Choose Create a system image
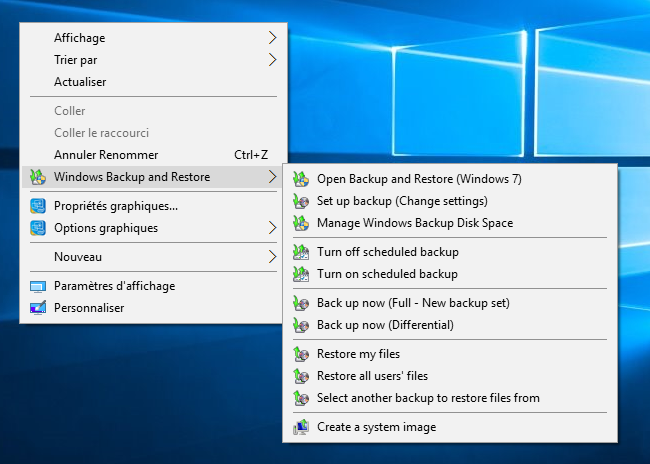 click(x=450, y=427)
